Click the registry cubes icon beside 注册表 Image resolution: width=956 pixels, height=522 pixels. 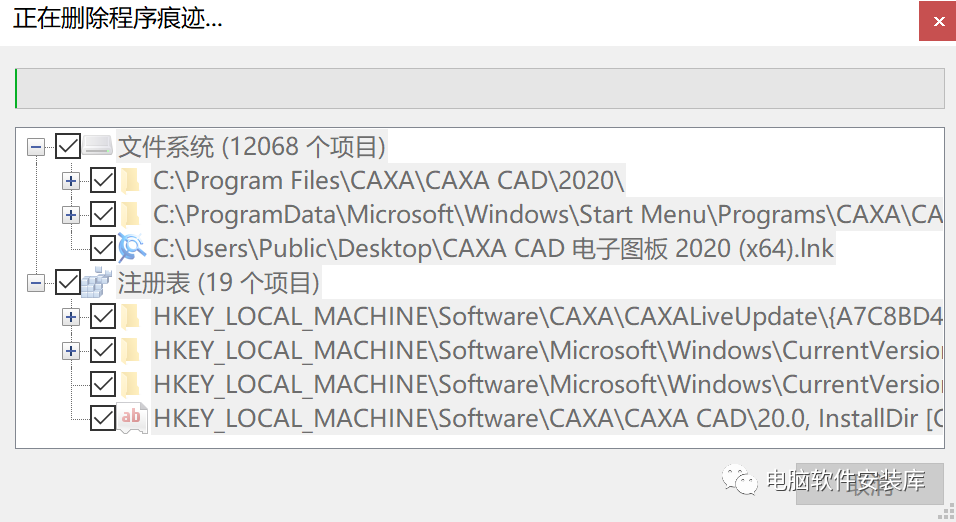98,282
